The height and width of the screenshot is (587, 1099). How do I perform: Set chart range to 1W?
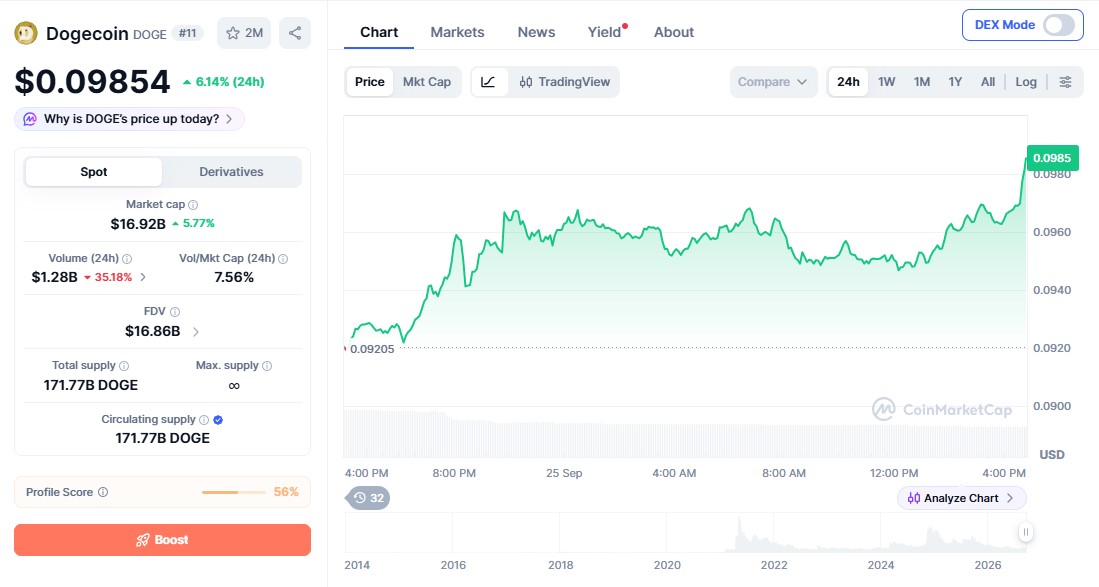887,82
